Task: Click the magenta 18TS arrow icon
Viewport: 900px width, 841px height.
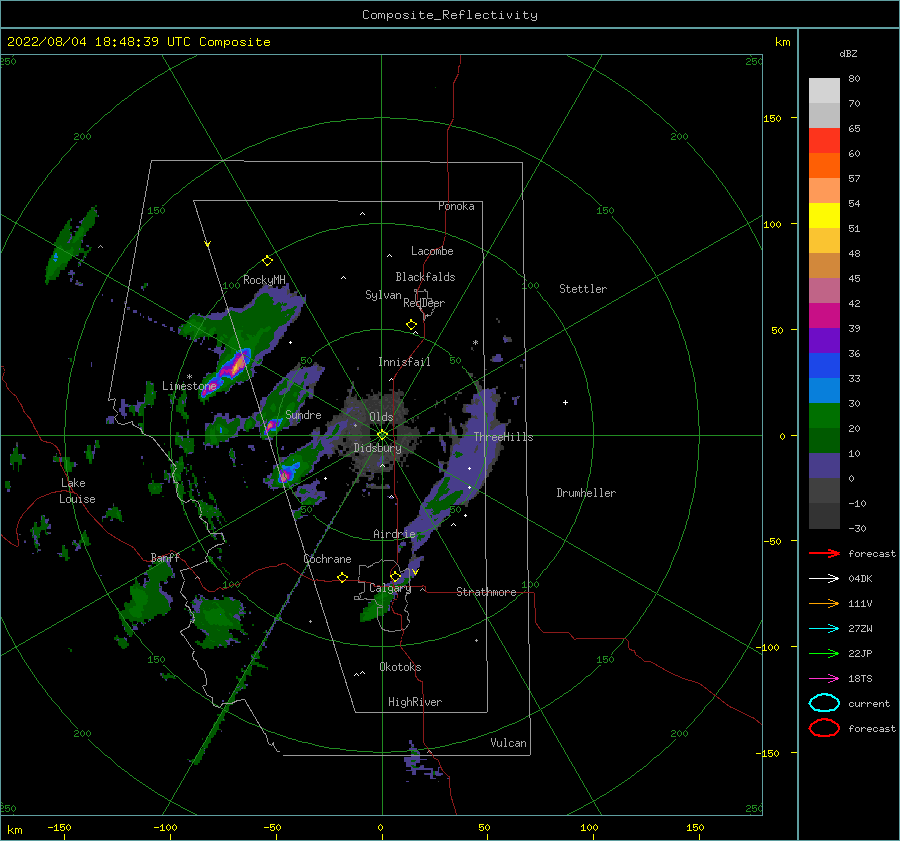Action: pos(824,679)
